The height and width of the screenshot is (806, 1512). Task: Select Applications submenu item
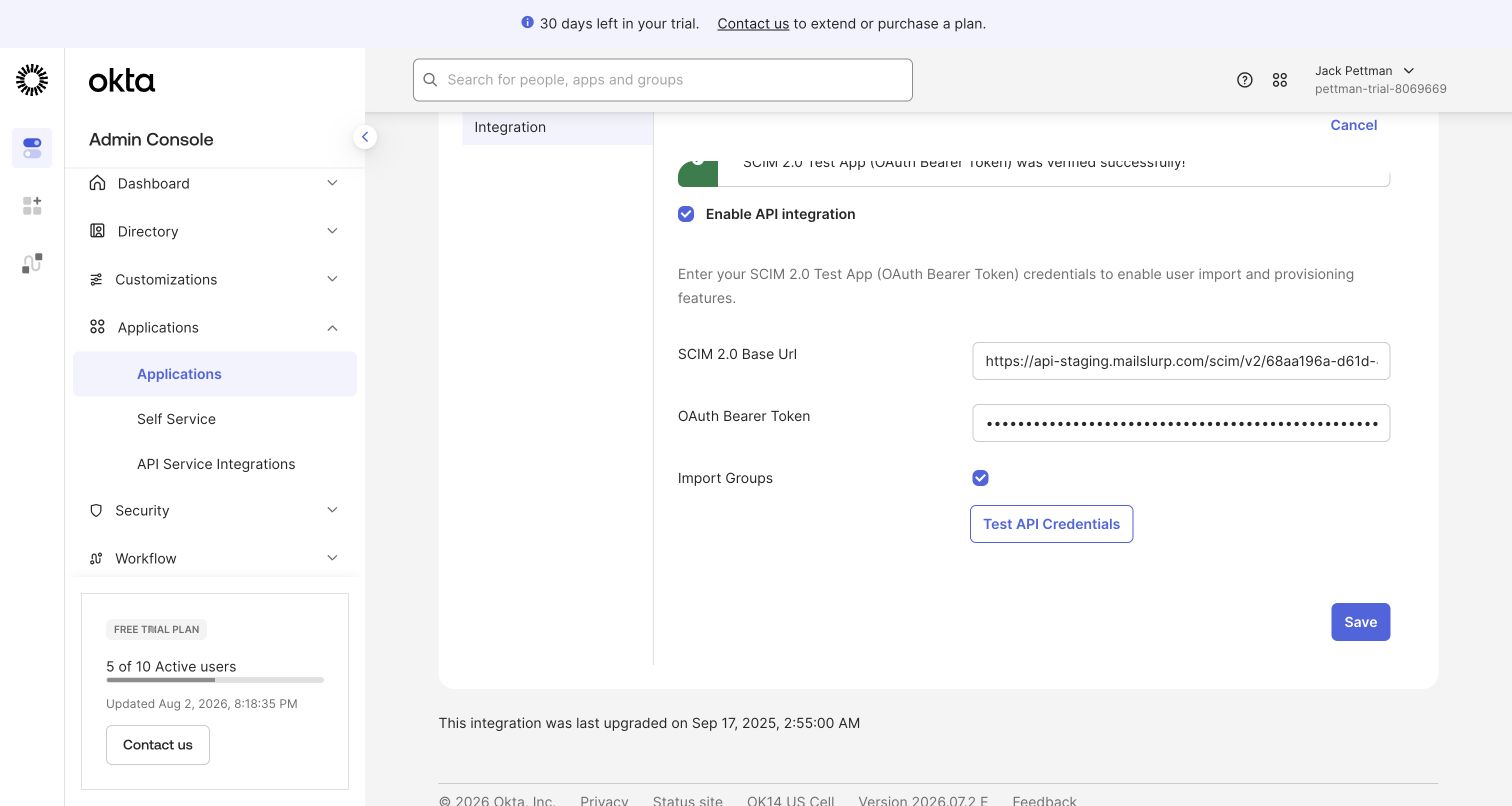[x=215, y=374]
